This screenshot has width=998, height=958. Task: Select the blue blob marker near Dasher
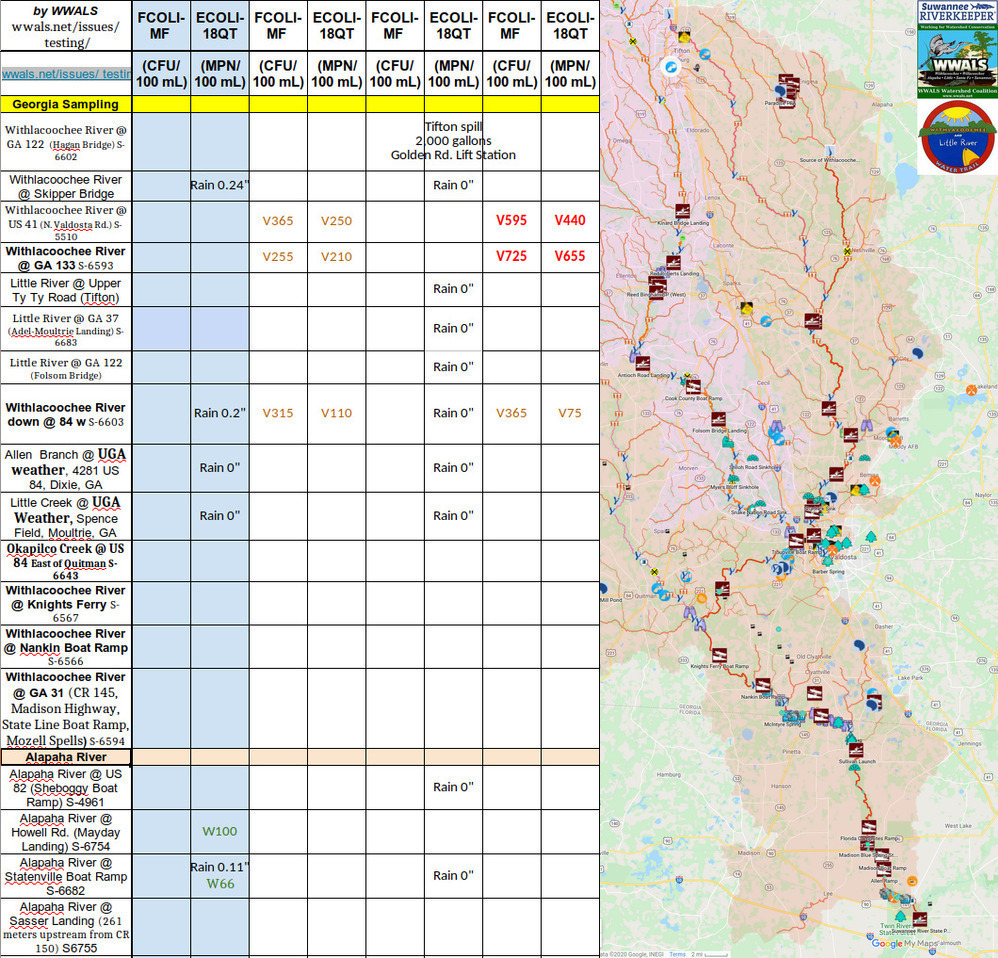point(859,645)
